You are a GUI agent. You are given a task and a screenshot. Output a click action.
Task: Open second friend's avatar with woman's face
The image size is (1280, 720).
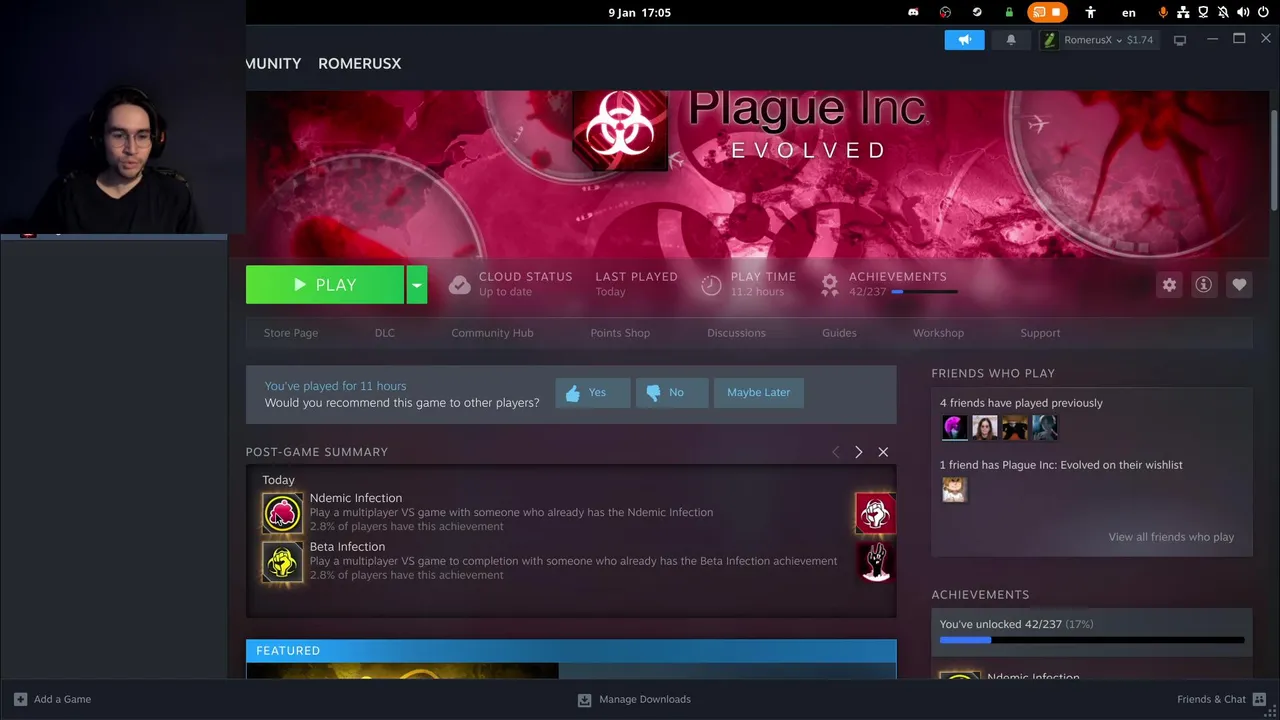coord(985,428)
